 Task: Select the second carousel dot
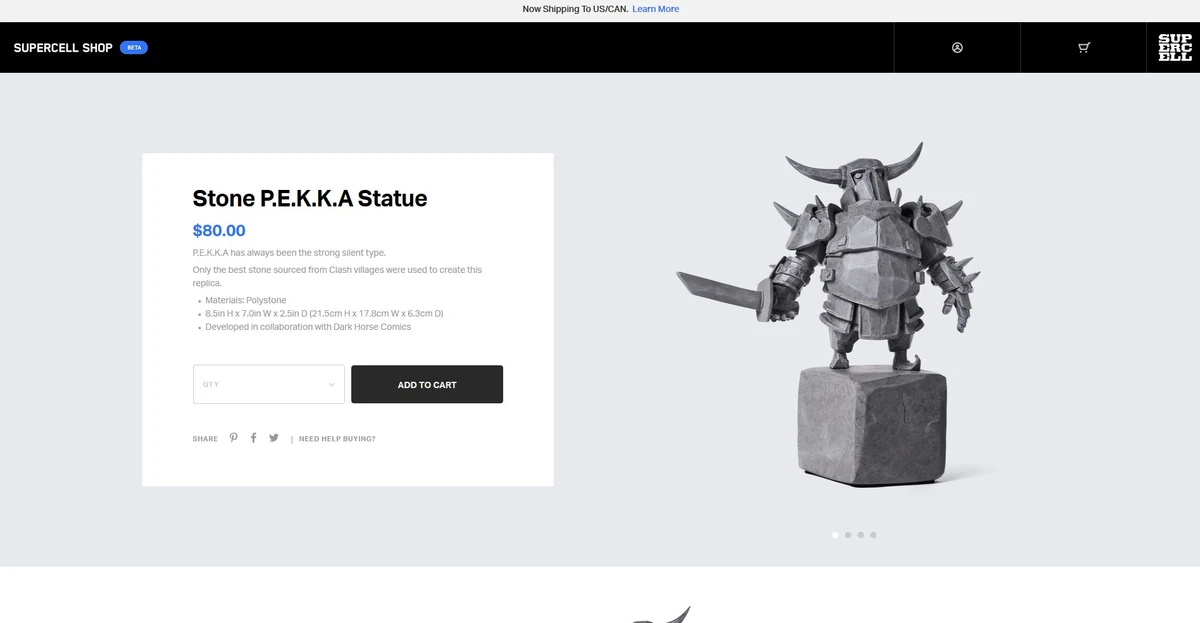pos(848,534)
